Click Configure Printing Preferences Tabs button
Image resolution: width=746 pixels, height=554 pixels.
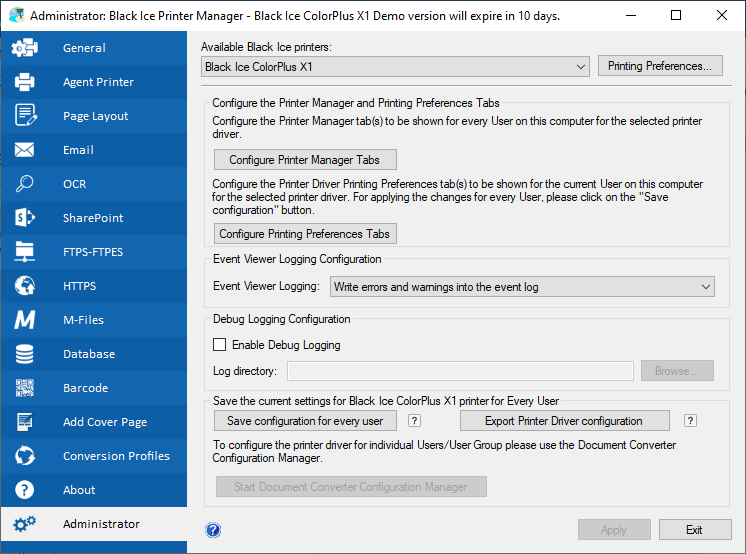click(x=305, y=234)
